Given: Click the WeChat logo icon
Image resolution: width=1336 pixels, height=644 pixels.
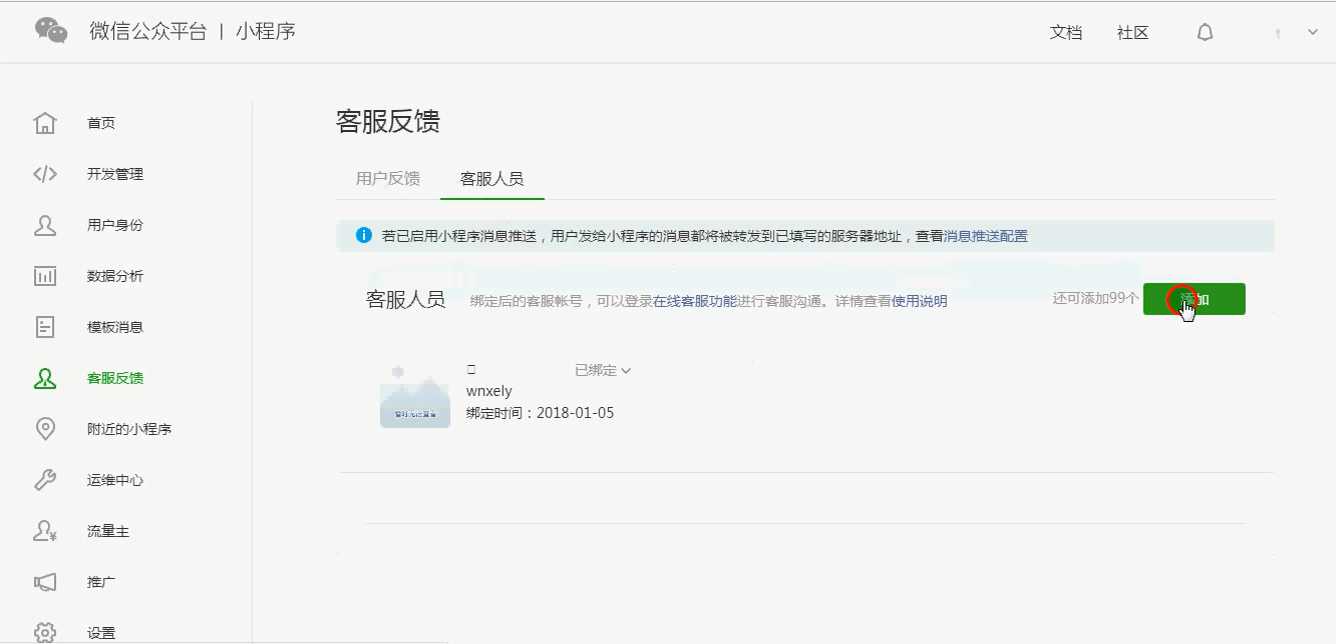Looking at the screenshot, I should pos(51,31).
